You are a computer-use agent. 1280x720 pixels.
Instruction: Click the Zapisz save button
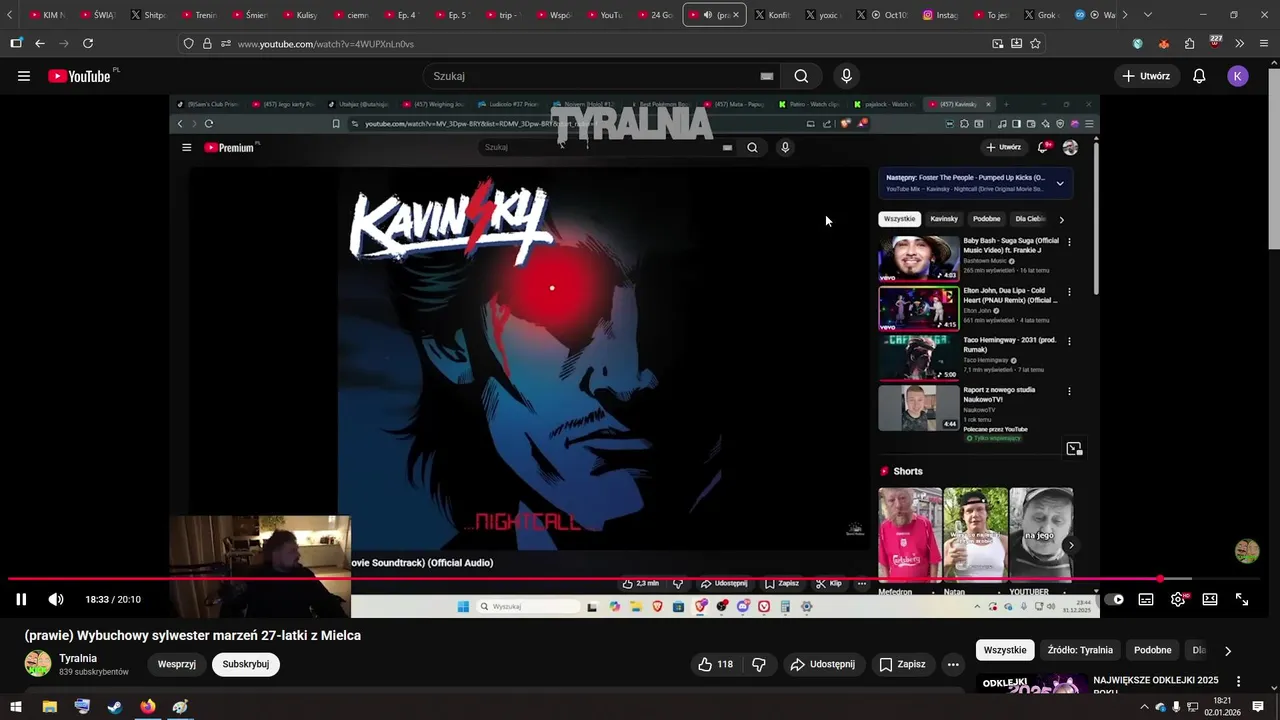click(902, 664)
